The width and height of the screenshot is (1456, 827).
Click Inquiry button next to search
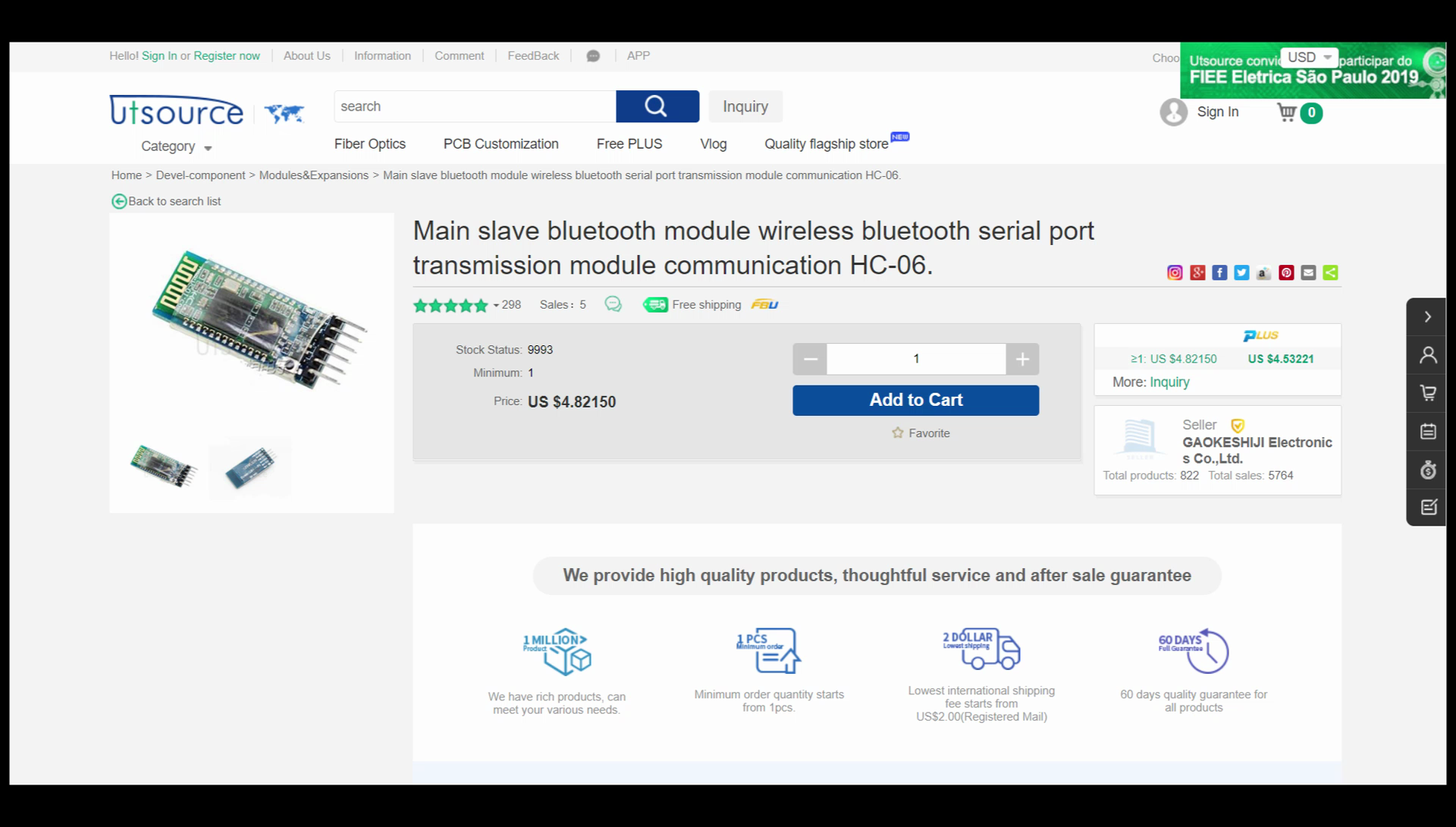745,106
